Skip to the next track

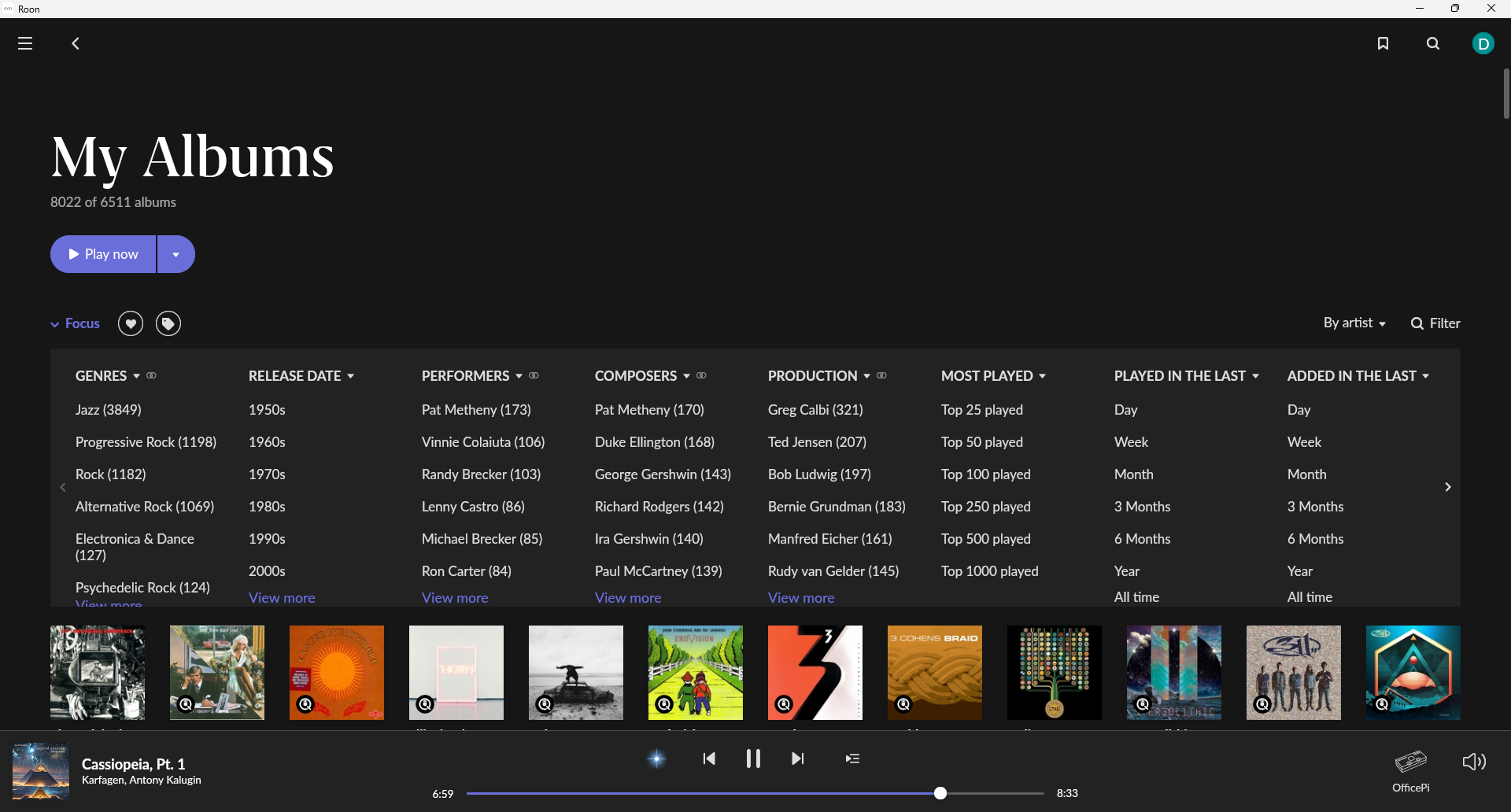[x=797, y=758]
